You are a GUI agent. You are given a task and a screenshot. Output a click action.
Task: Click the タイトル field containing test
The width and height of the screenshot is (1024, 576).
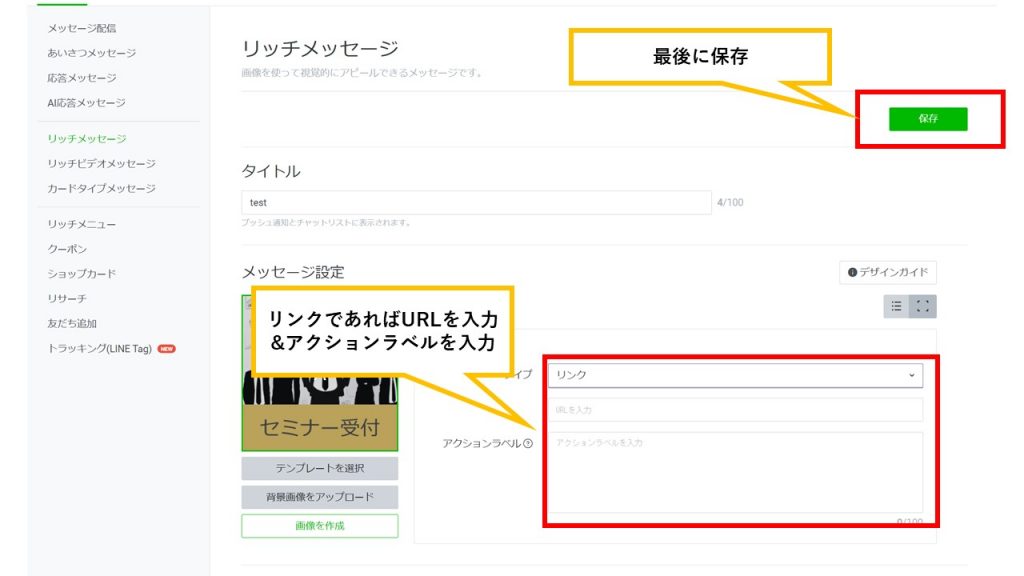coord(476,203)
